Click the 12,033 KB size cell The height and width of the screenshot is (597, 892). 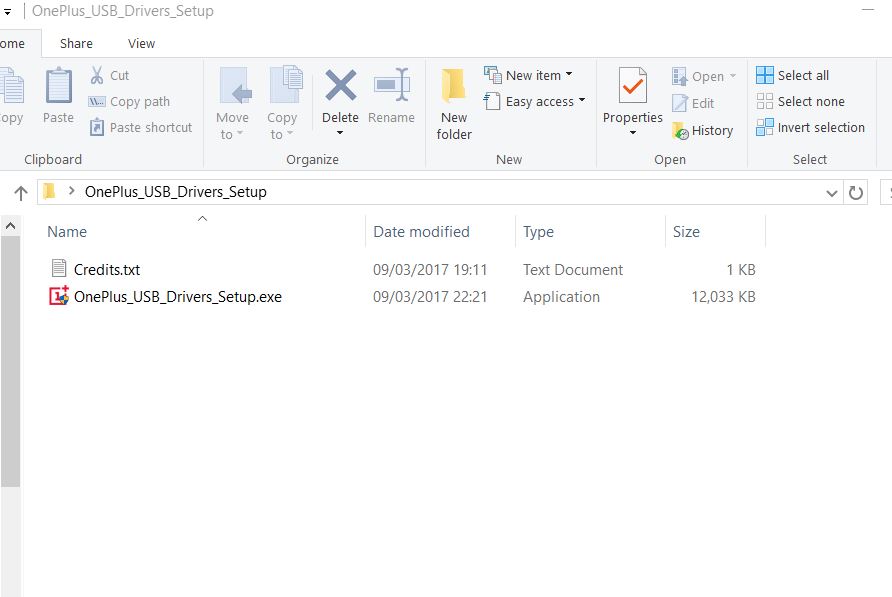724,297
